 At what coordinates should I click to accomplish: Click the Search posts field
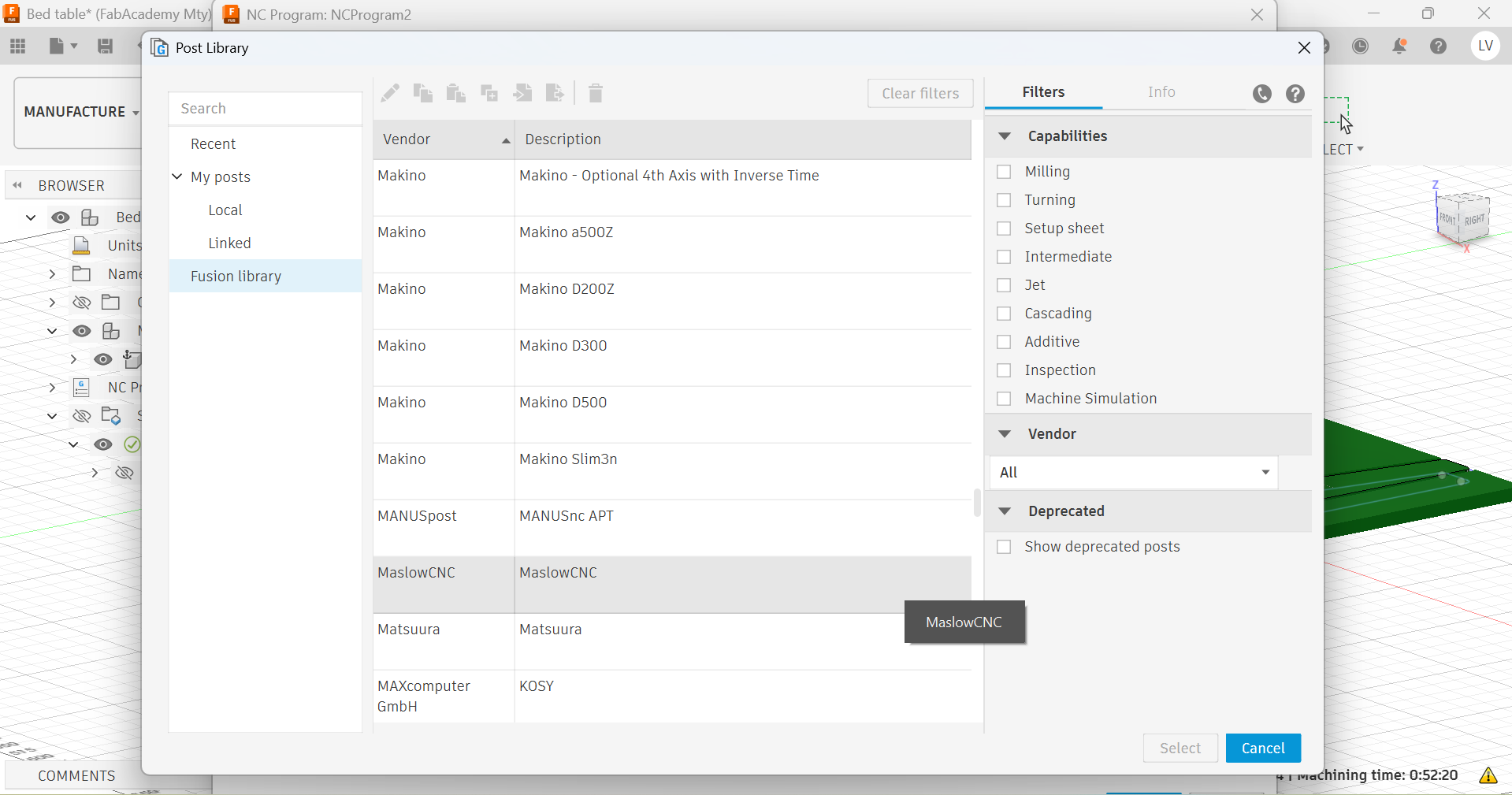265,109
